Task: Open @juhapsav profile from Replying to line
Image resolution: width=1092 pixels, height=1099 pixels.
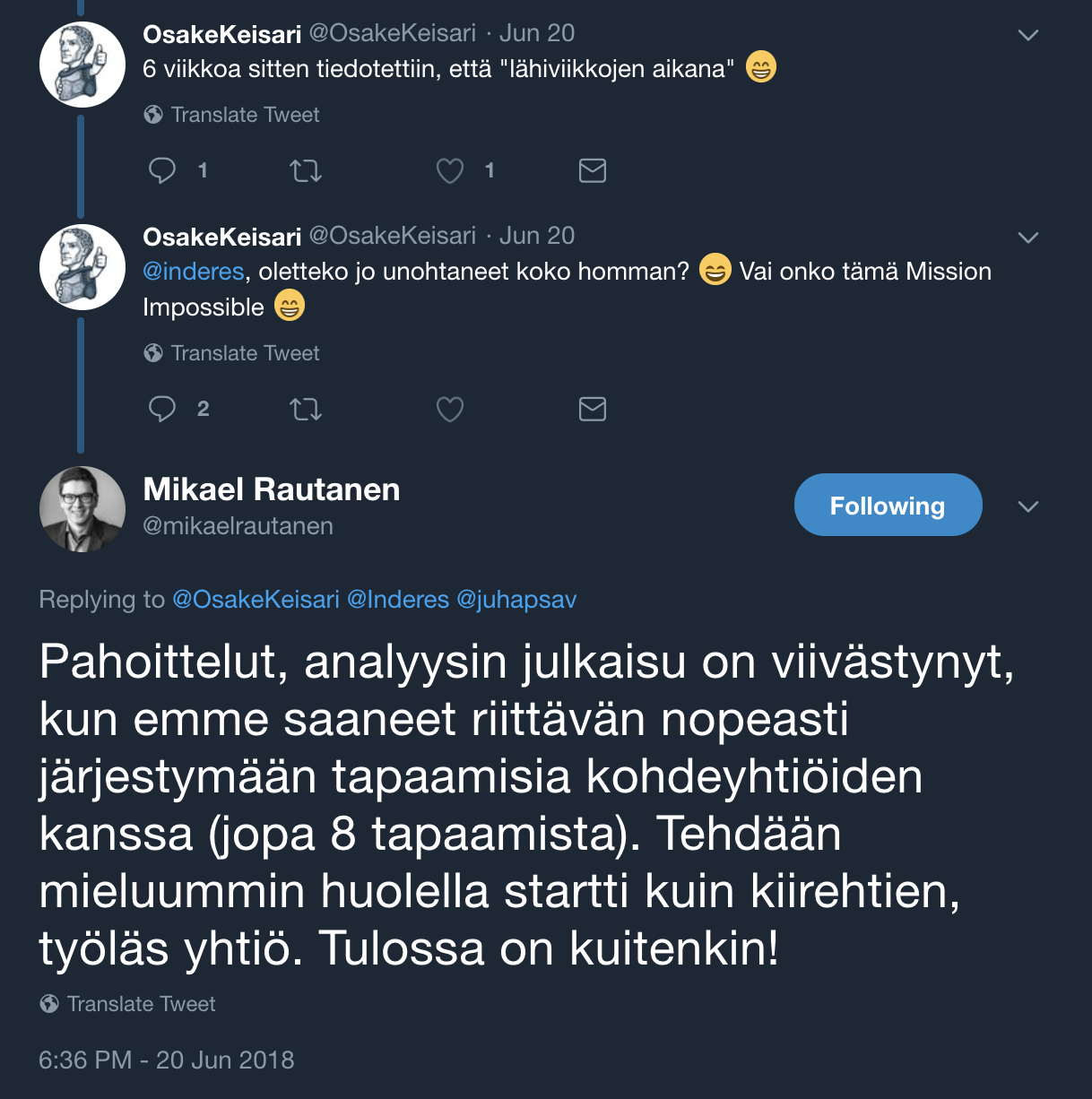Action: pos(516,599)
